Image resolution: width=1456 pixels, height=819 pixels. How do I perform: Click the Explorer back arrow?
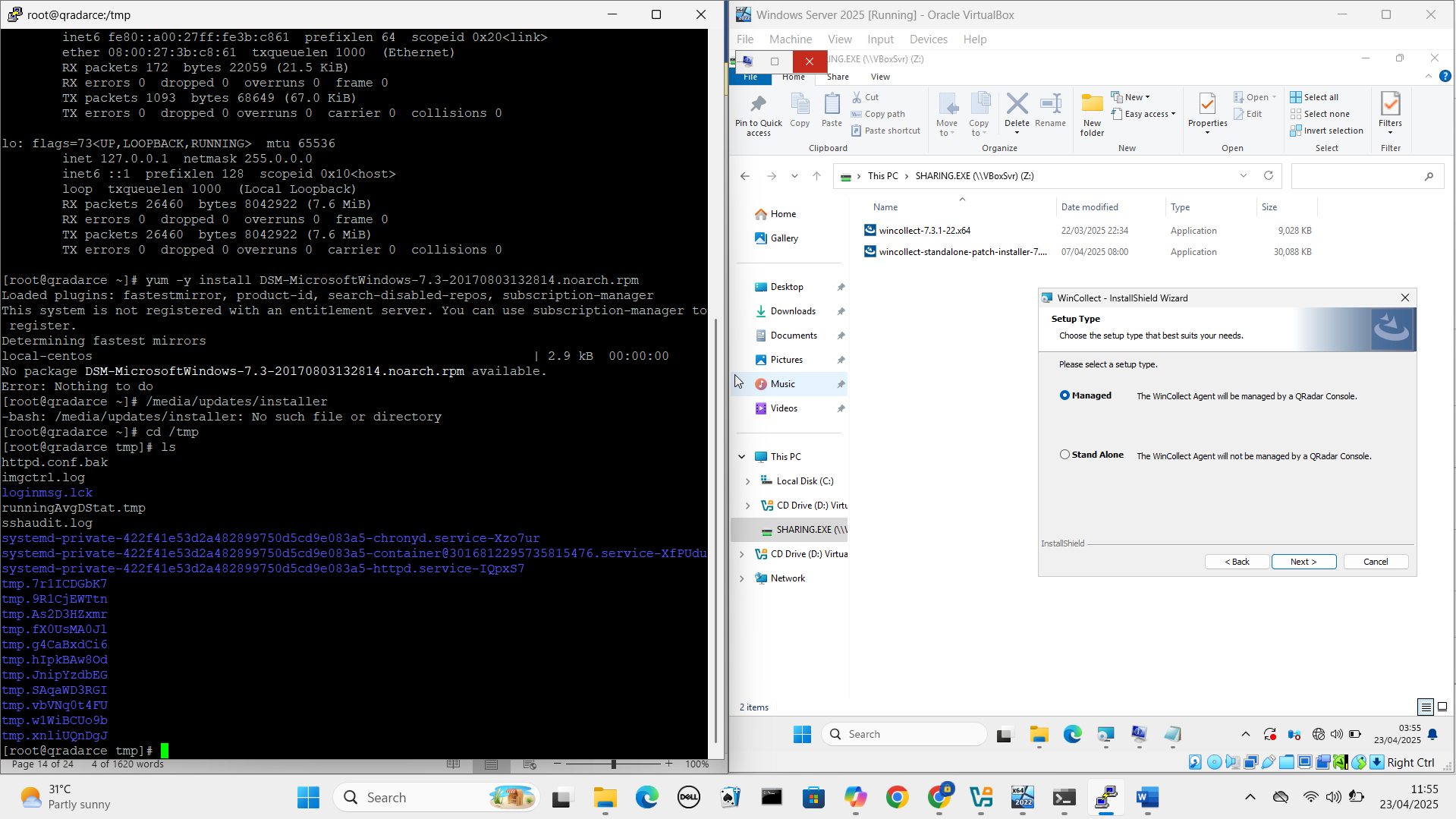pyautogui.click(x=745, y=176)
